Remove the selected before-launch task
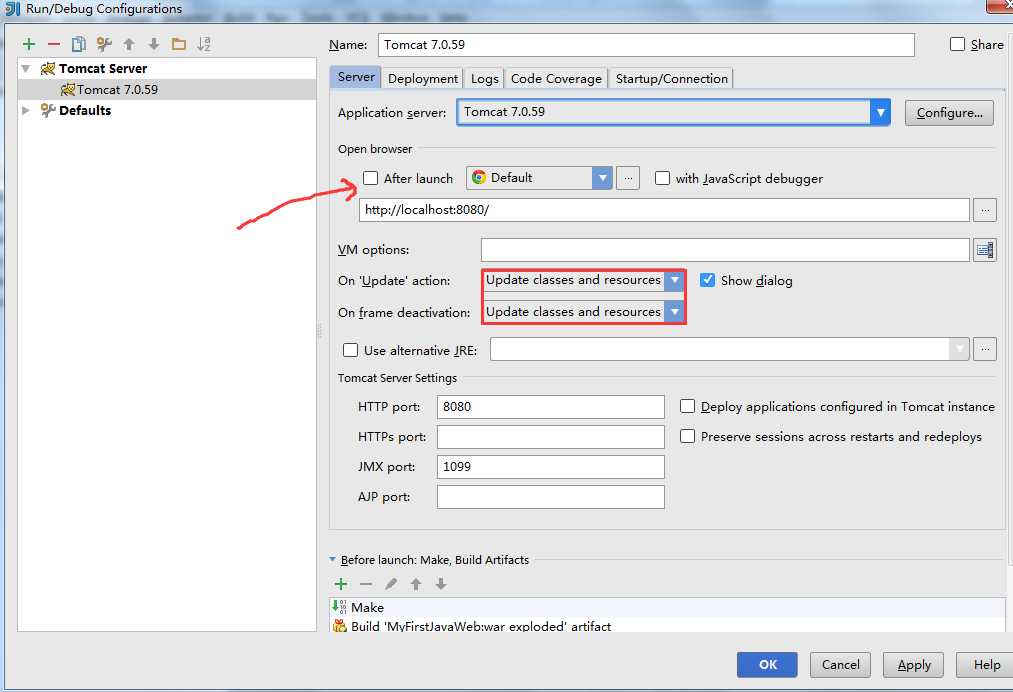The width and height of the screenshot is (1013, 692). pyautogui.click(x=366, y=584)
